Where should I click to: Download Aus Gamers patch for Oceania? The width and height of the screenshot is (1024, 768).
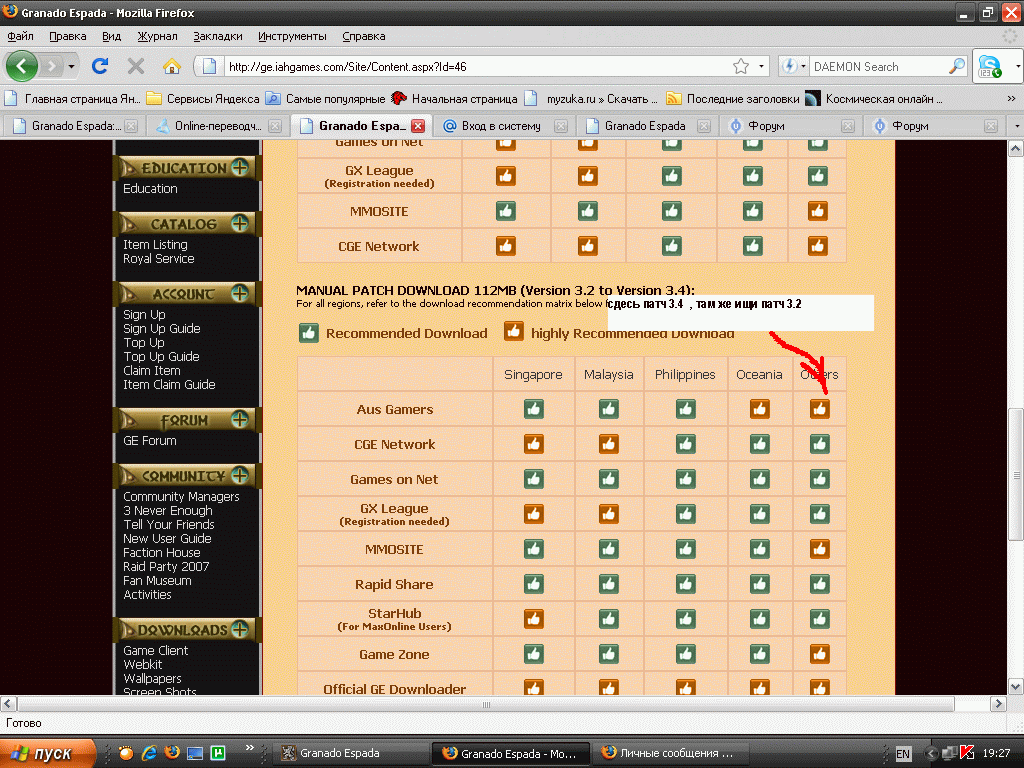tap(759, 409)
